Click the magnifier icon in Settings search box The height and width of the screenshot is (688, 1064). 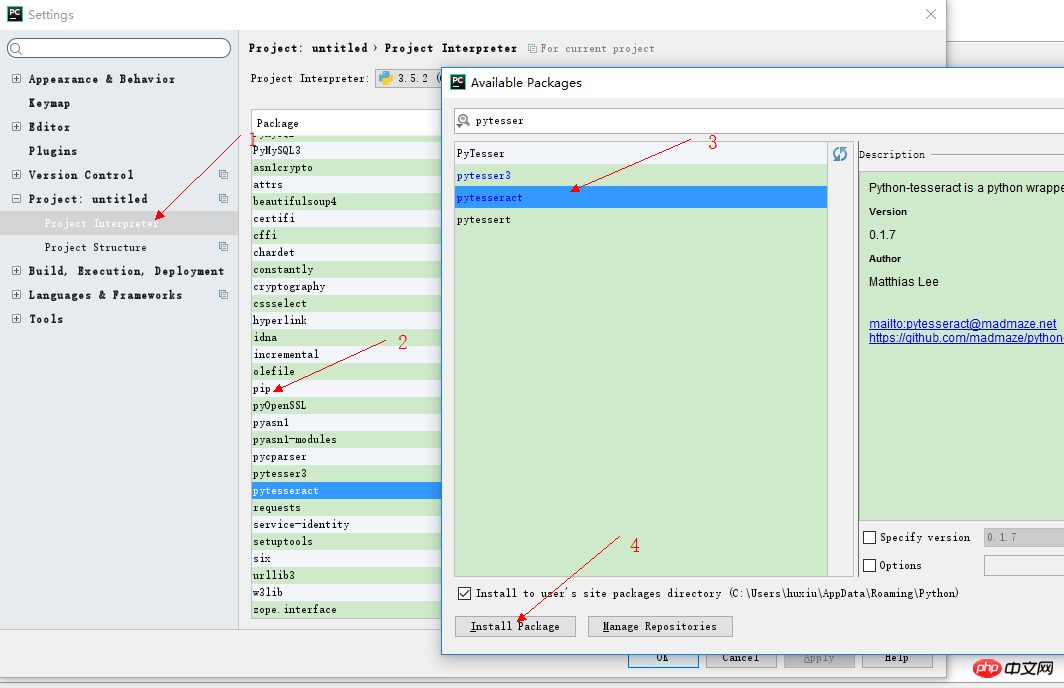coord(17,48)
